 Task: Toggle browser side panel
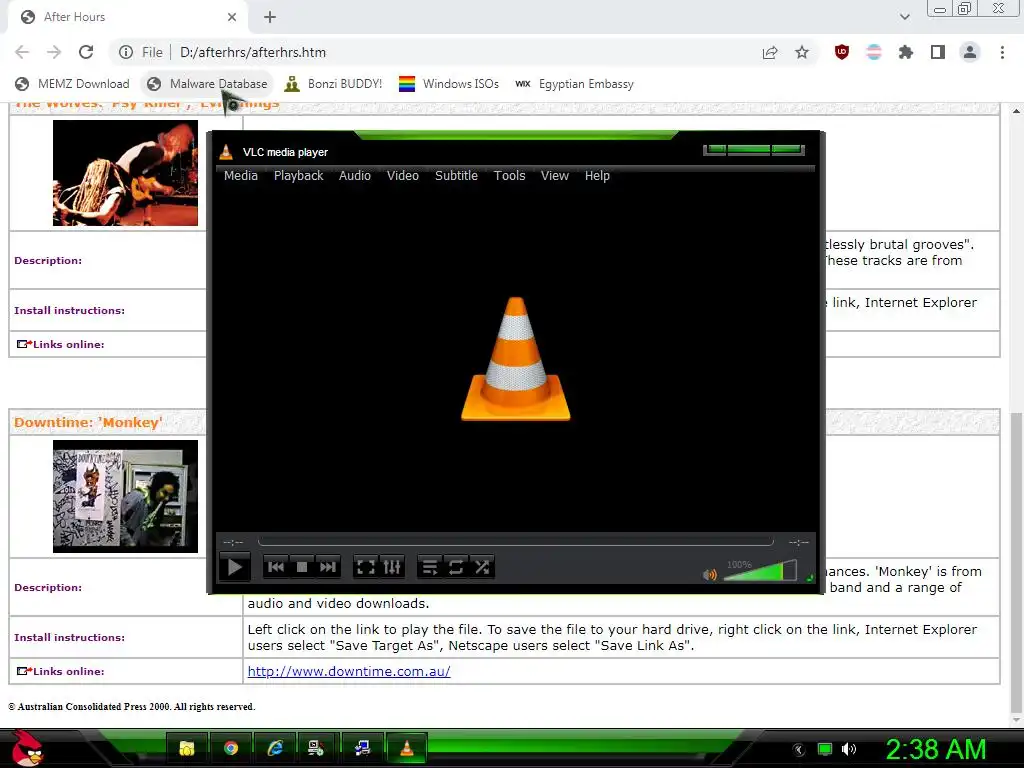click(x=938, y=52)
